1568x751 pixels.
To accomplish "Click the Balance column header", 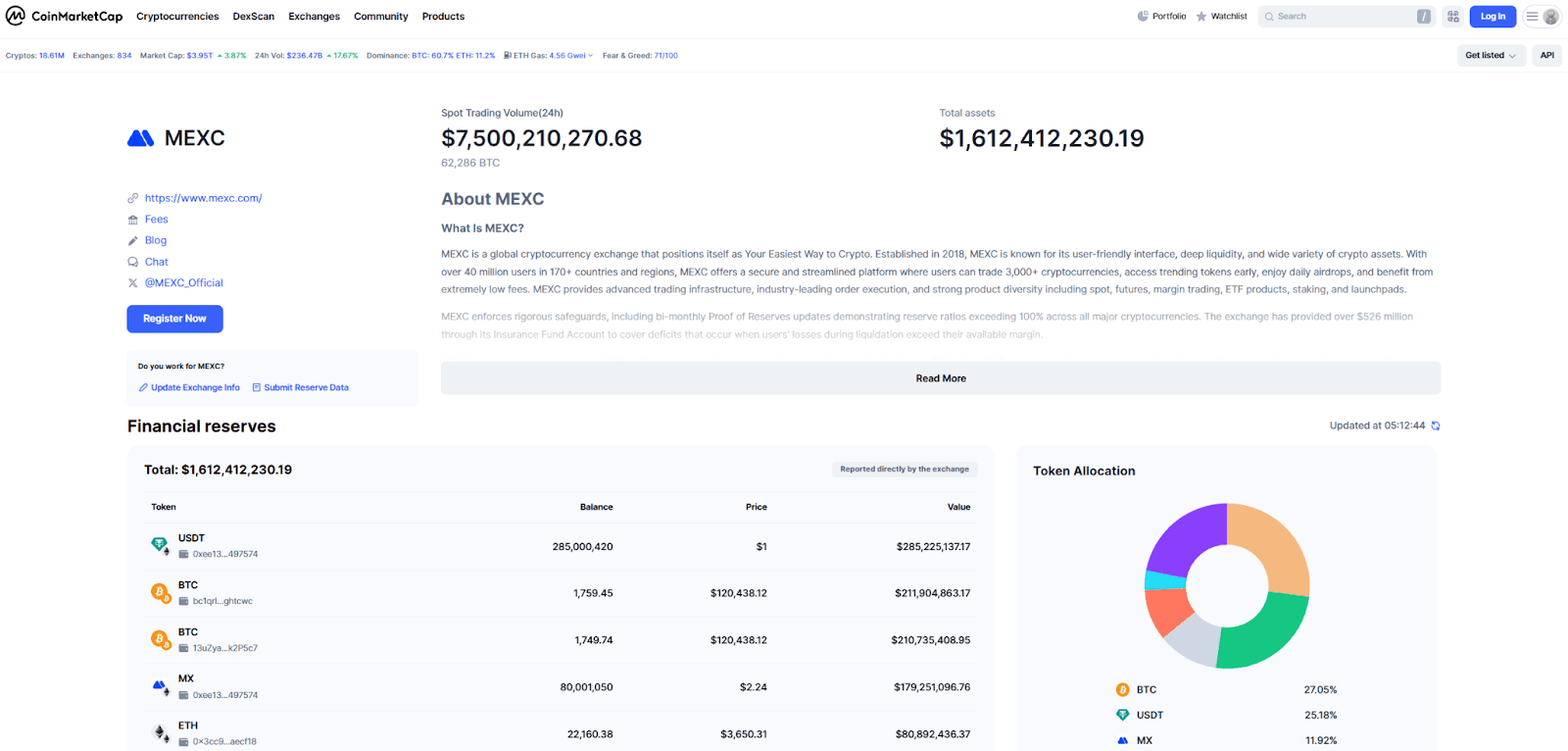I will pos(596,507).
